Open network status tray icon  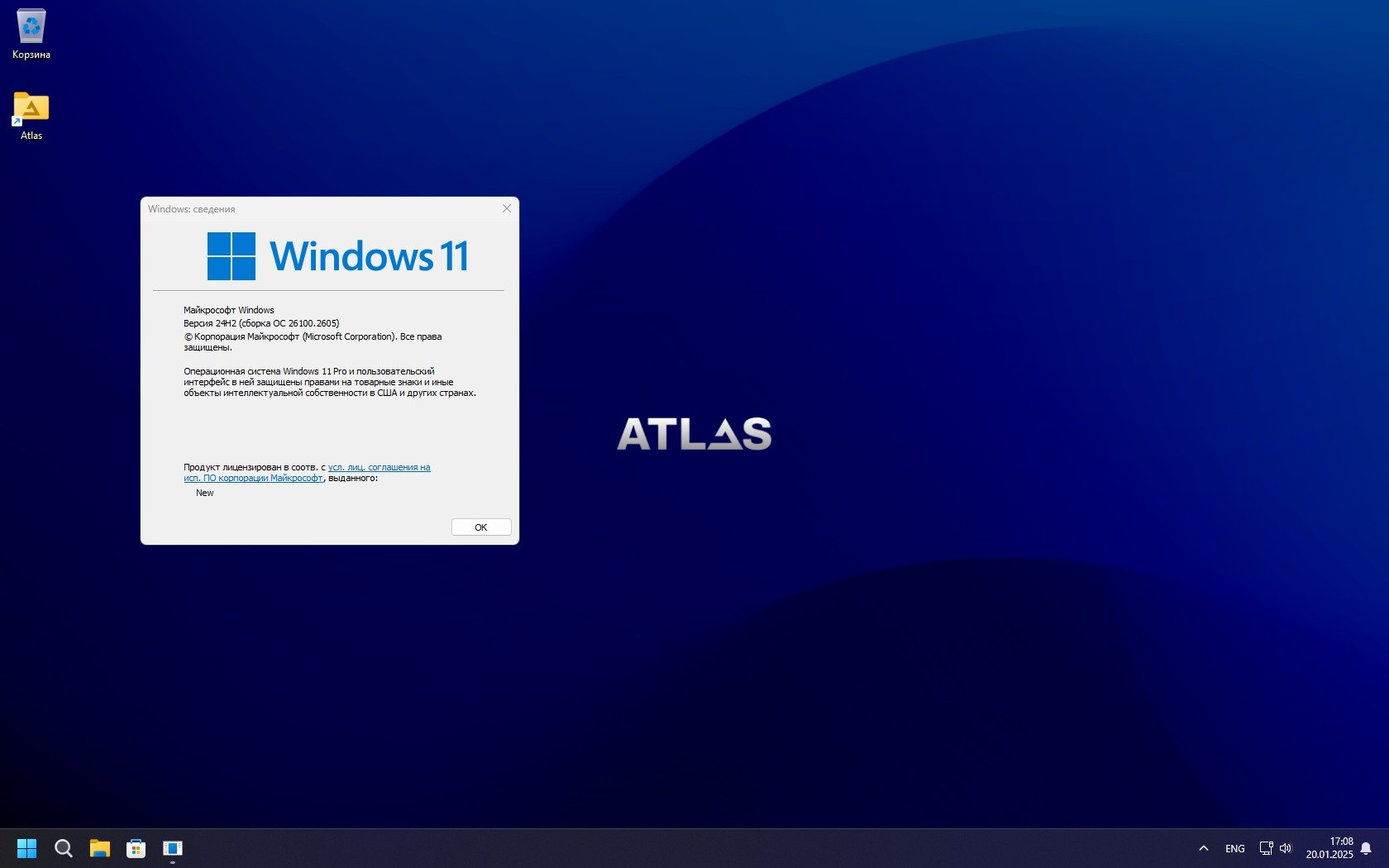(x=1266, y=848)
